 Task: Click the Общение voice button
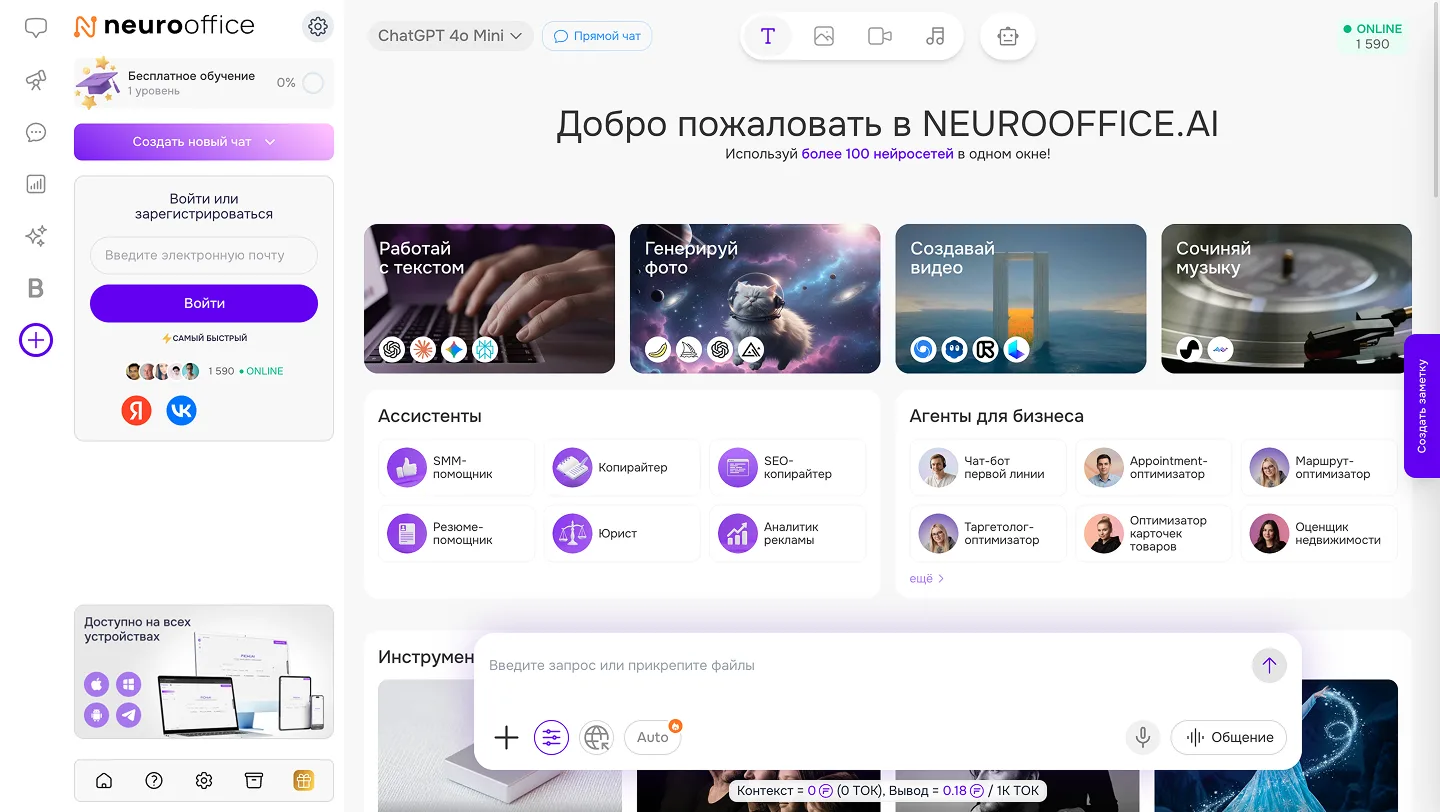tap(1229, 738)
